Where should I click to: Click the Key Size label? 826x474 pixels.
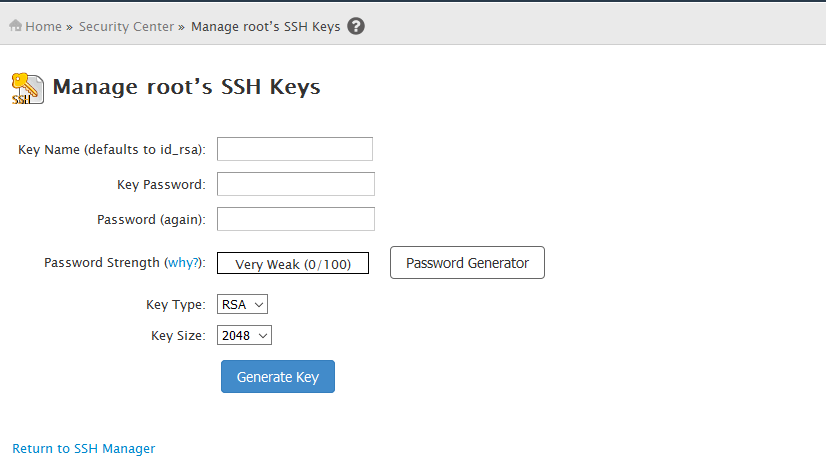(x=178, y=336)
